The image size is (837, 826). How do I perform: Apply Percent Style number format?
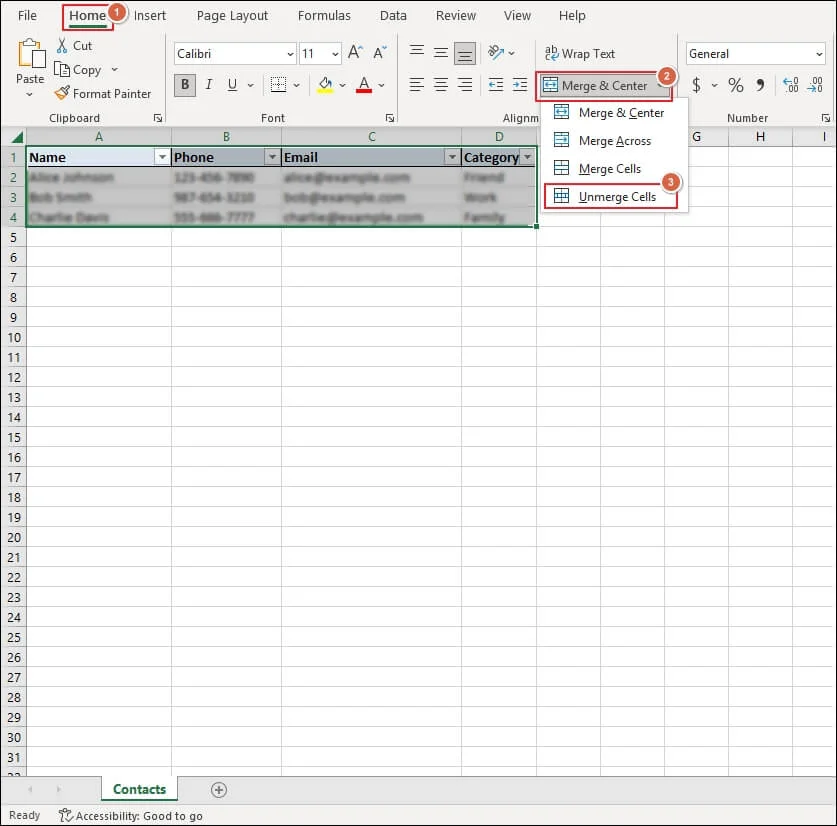(x=735, y=85)
